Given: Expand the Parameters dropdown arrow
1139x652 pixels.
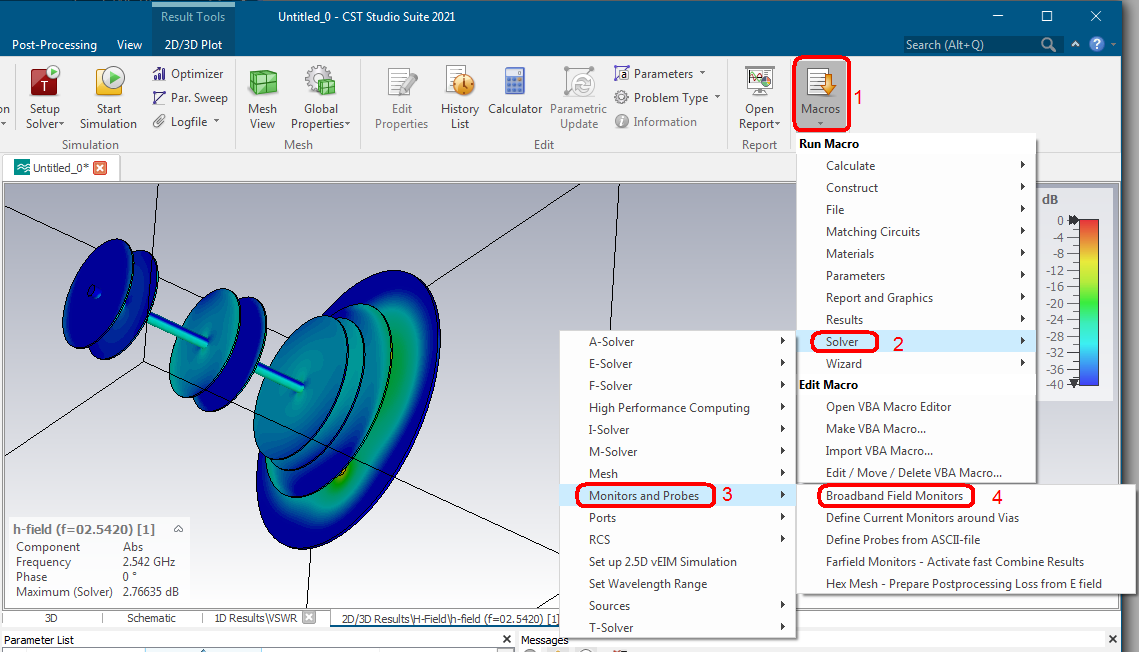Looking at the screenshot, I should [702, 73].
